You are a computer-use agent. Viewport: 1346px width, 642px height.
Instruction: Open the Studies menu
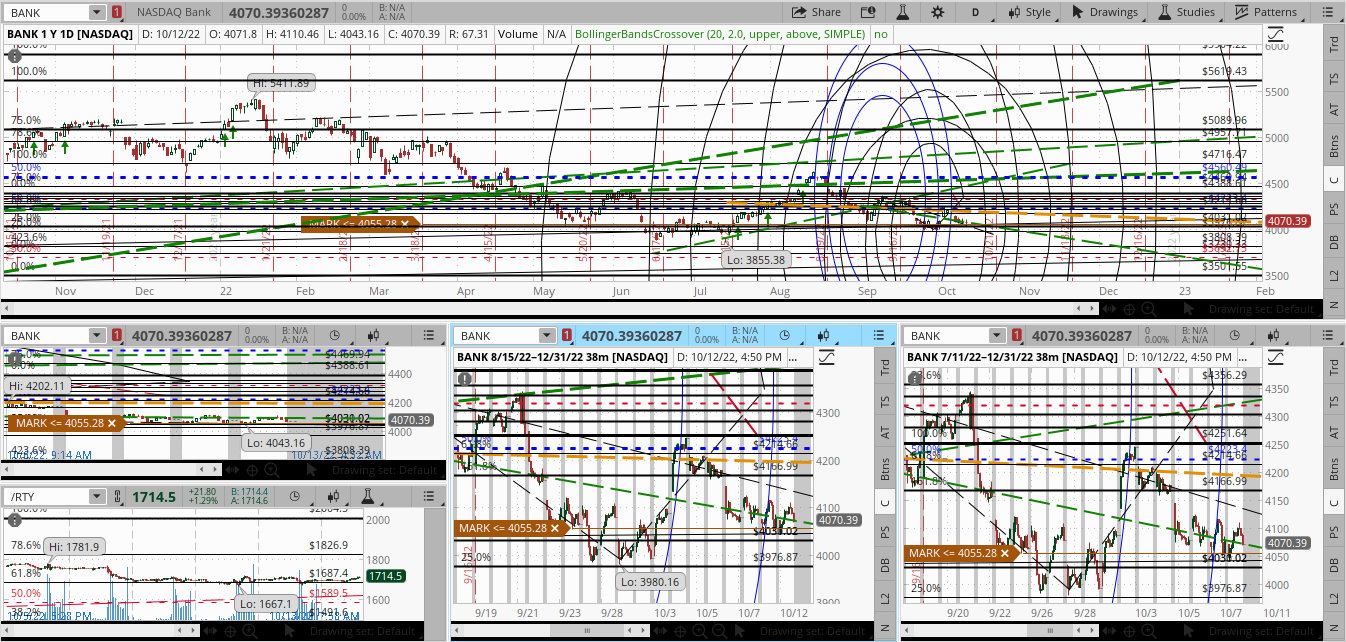[x=1187, y=12]
